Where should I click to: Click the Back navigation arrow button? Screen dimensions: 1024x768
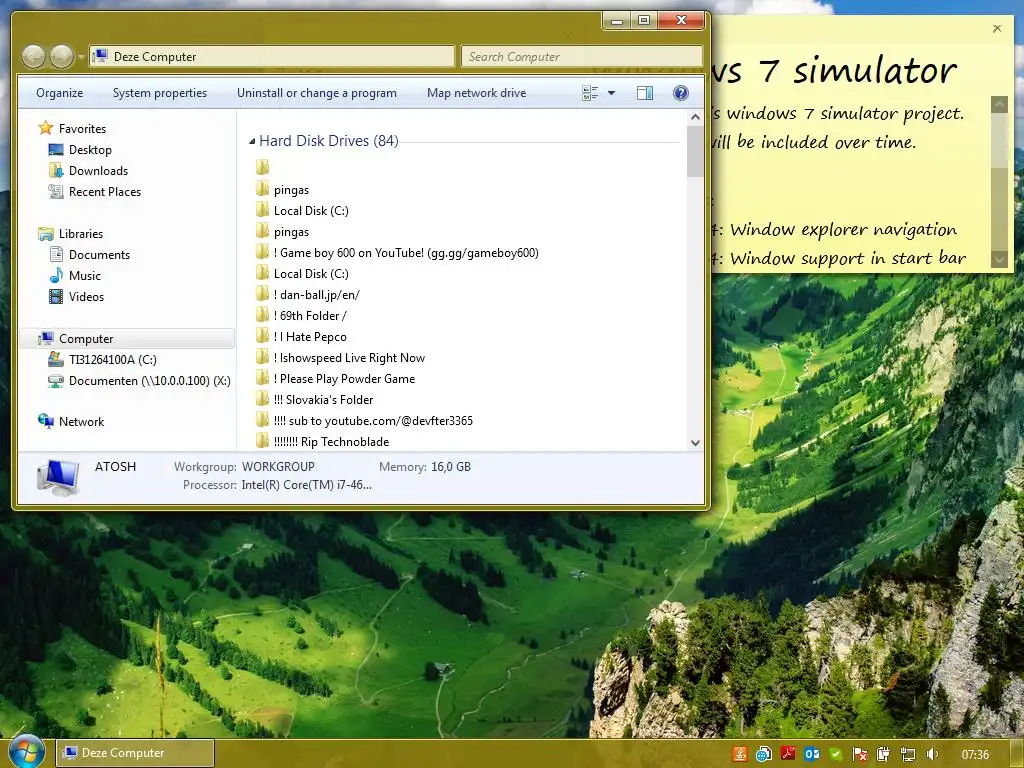pyautogui.click(x=33, y=57)
